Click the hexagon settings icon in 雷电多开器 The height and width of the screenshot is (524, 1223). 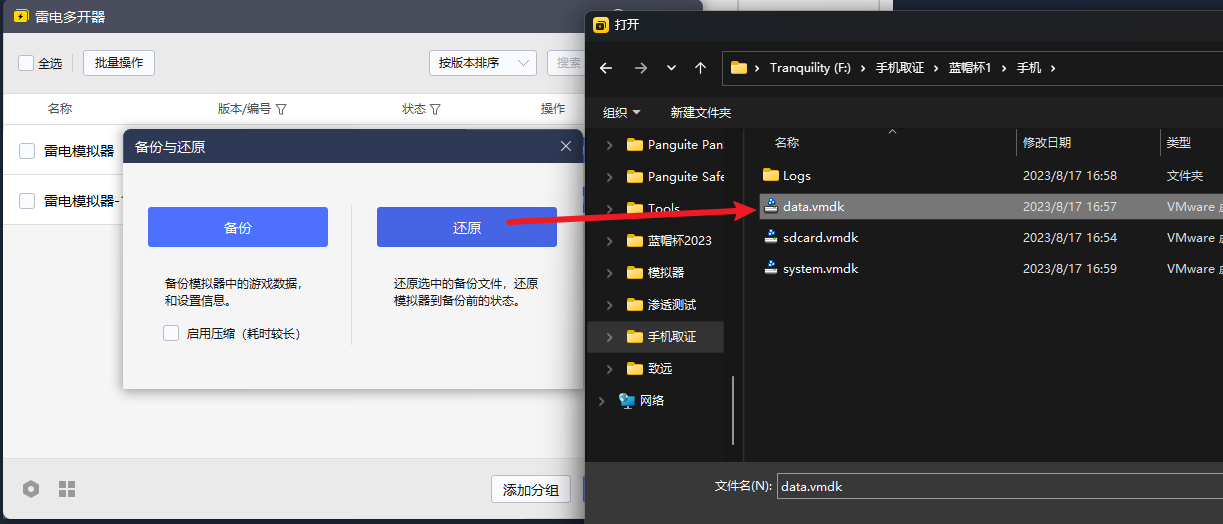(x=32, y=489)
